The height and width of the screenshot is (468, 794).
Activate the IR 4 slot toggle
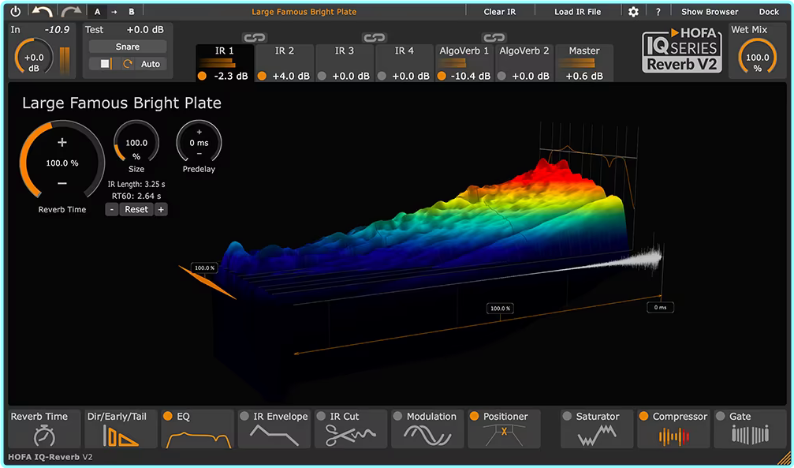coord(382,76)
